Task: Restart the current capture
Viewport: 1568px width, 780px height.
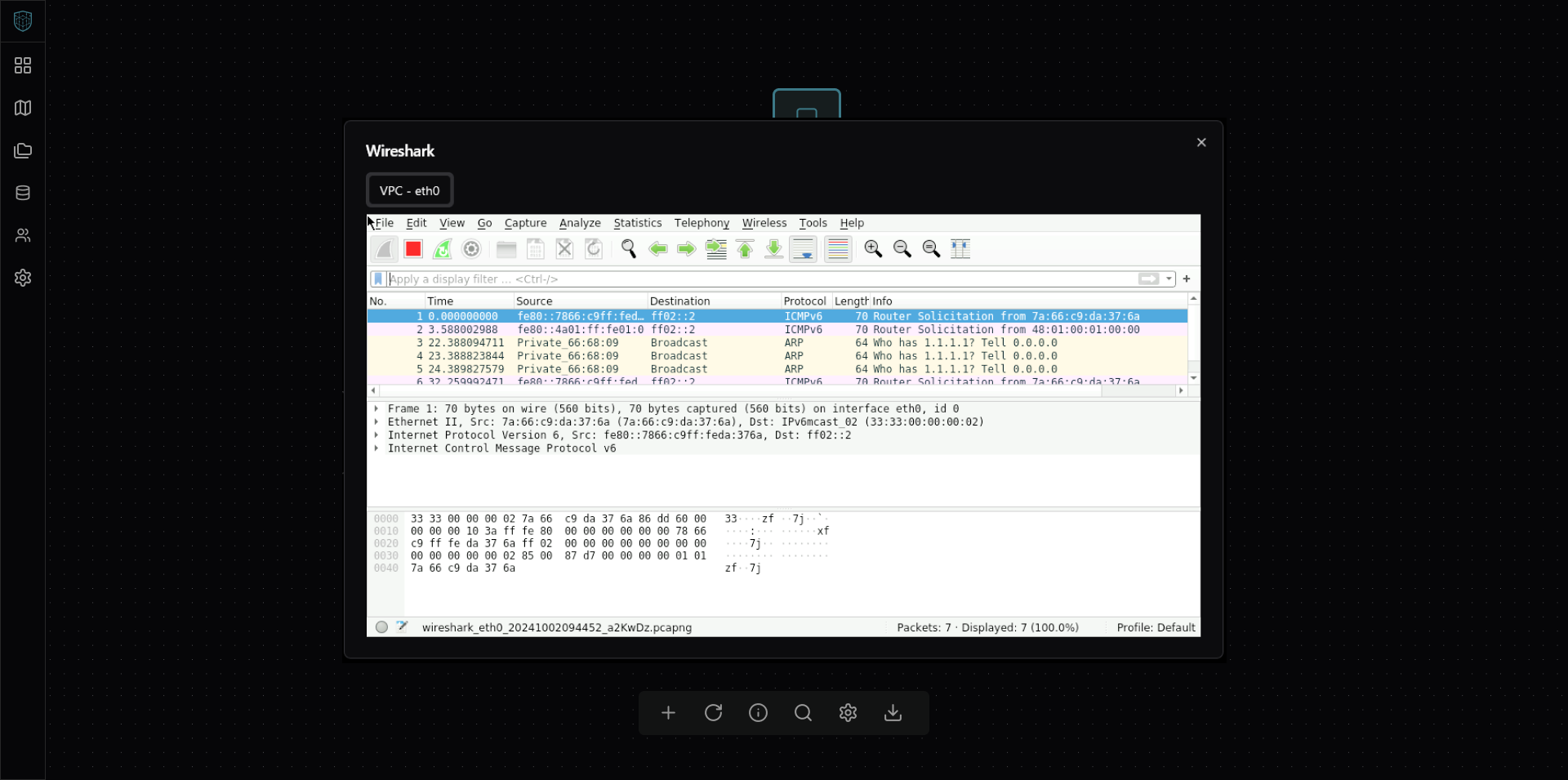Action: (x=443, y=249)
